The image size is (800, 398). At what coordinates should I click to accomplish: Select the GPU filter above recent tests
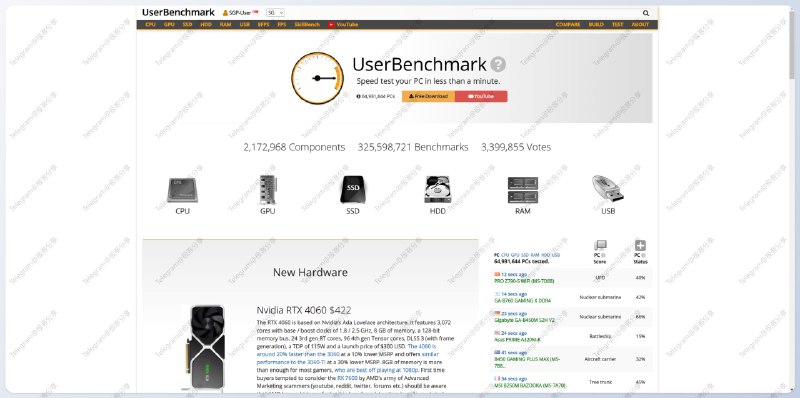pyautogui.click(x=515, y=255)
